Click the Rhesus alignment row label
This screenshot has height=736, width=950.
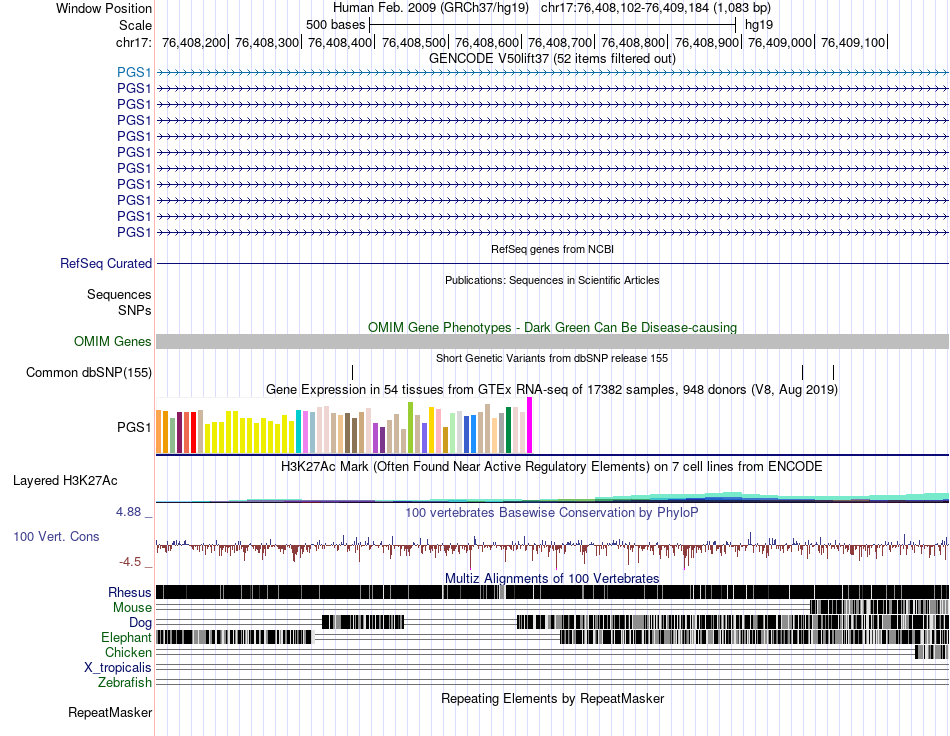(130, 592)
